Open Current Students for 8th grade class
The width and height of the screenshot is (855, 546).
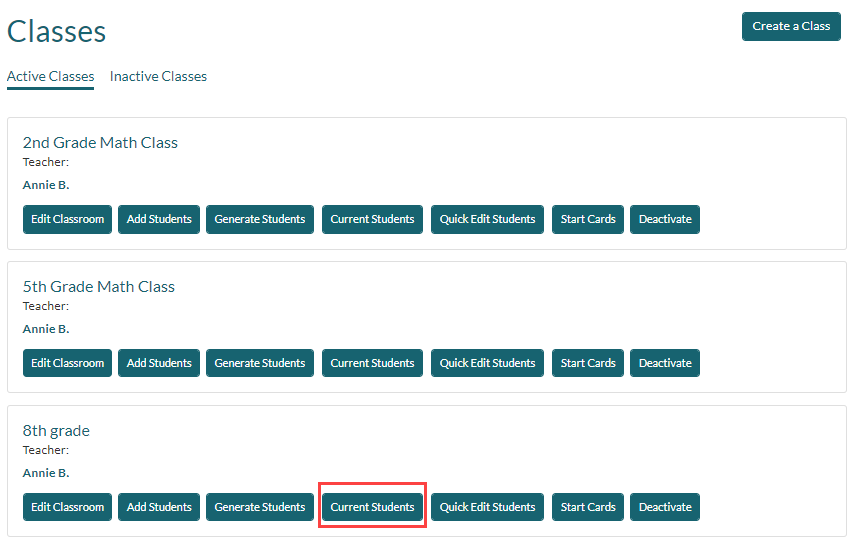point(372,507)
